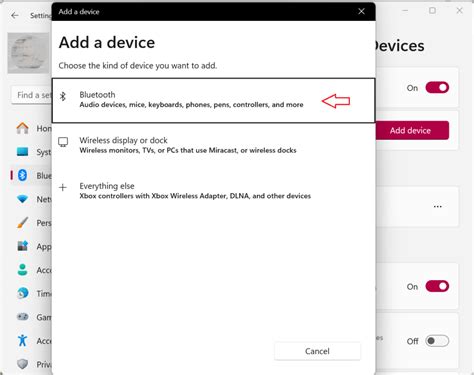
Task: Close the Add a device dialog
Action: (361, 11)
